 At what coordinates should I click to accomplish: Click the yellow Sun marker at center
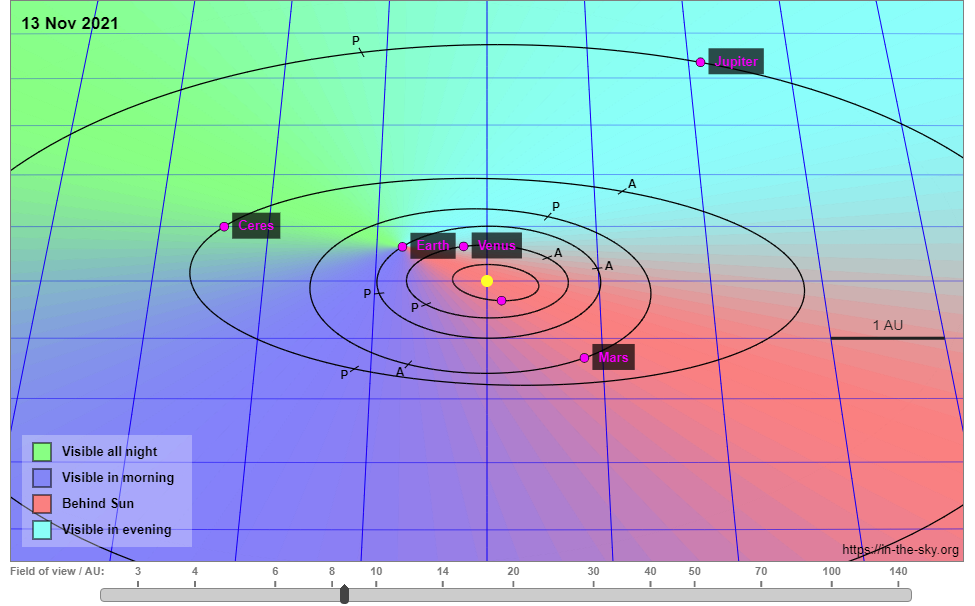coord(487,281)
